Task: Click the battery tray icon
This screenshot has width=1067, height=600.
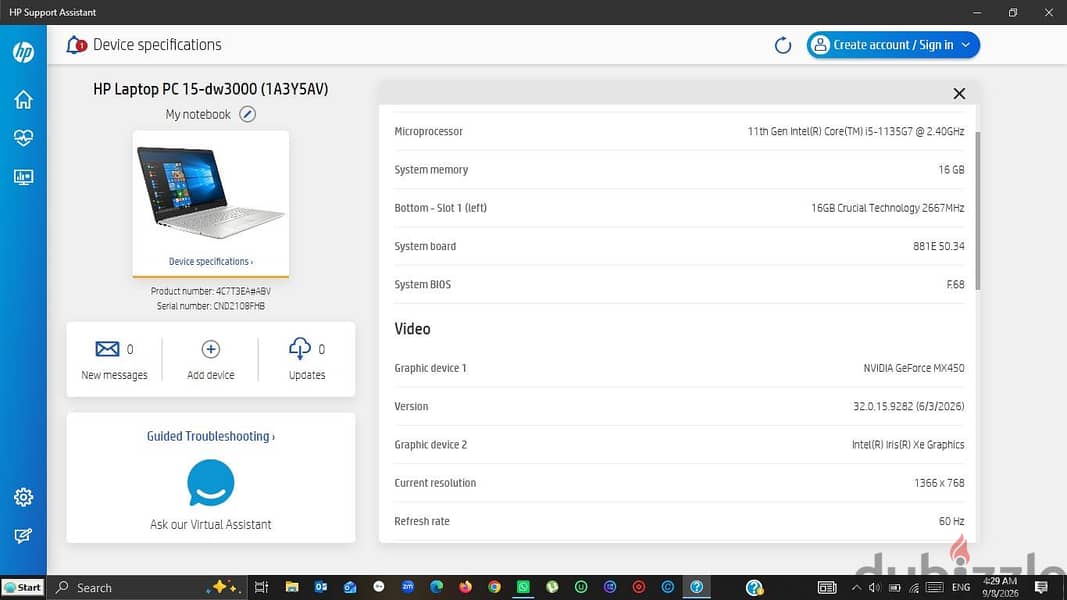Action: (895, 588)
